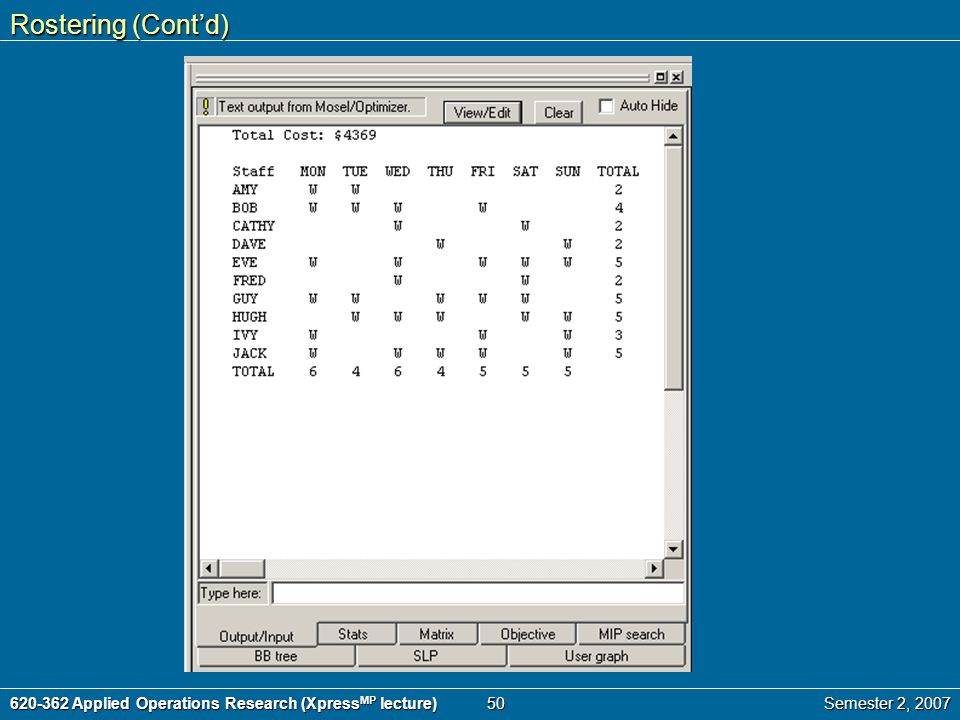Click the SAT column header
The image size is (960, 720).
pyautogui.click(x=525, y=171)
